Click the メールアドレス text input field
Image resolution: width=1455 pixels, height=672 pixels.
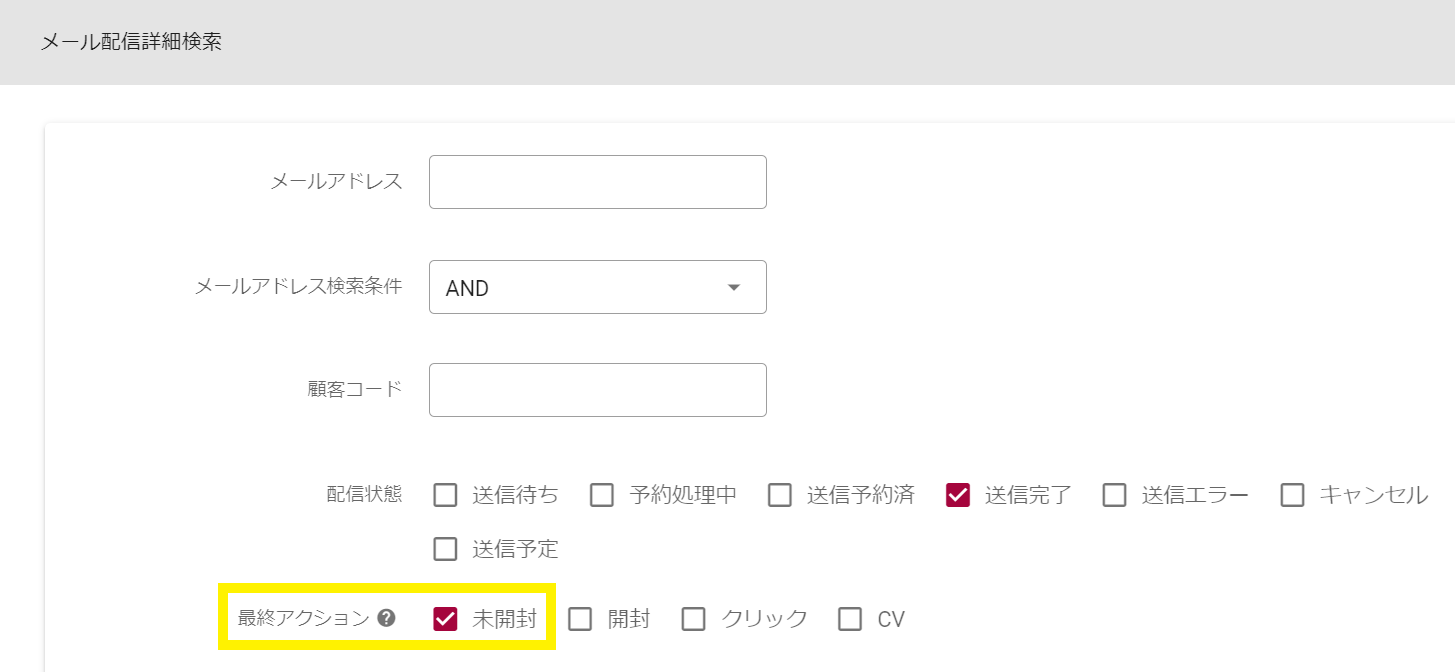pos(597,182)
